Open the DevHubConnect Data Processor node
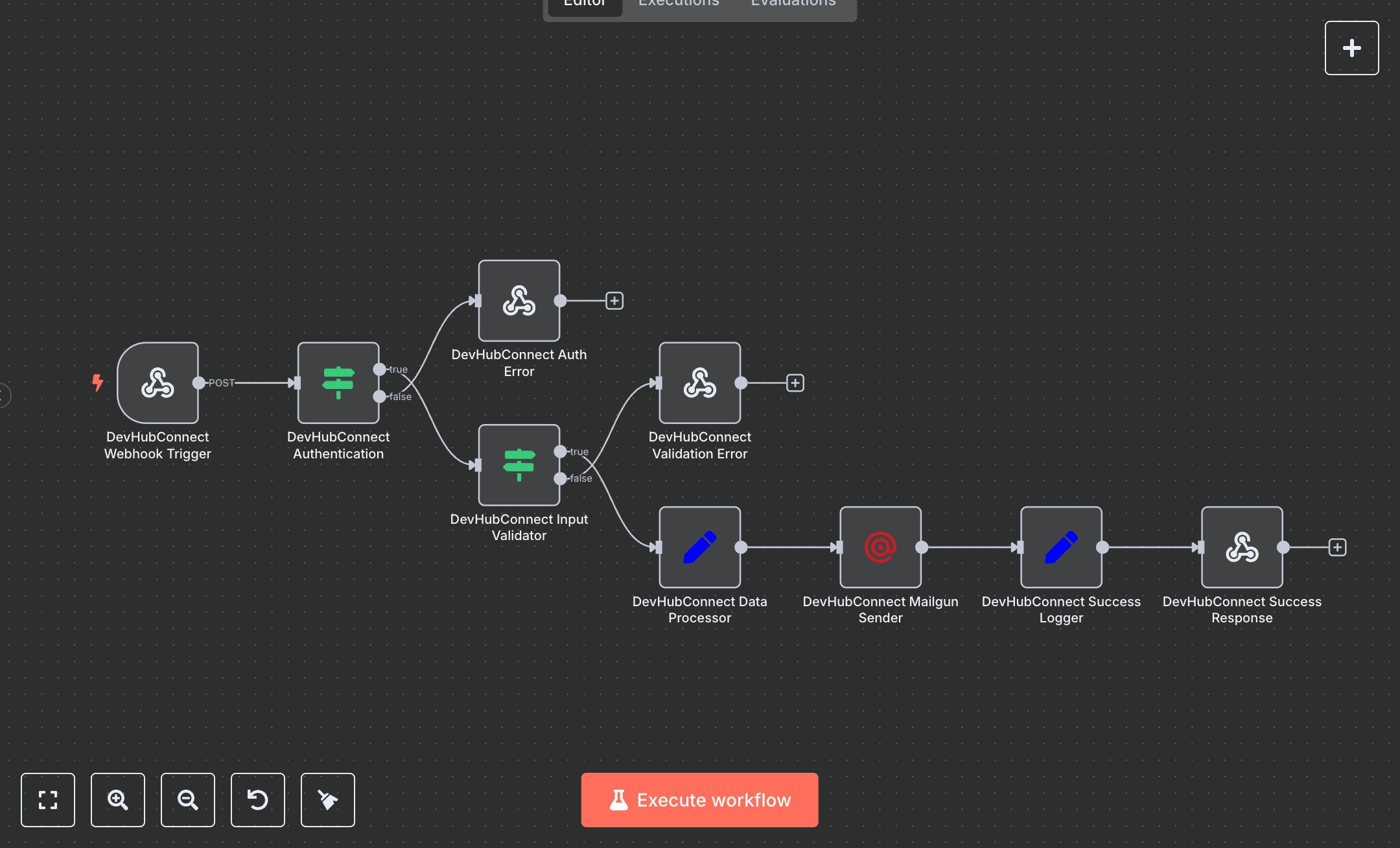Image resolution: width=1400 pixels, height=848 pixels. [x=699, y=547]
